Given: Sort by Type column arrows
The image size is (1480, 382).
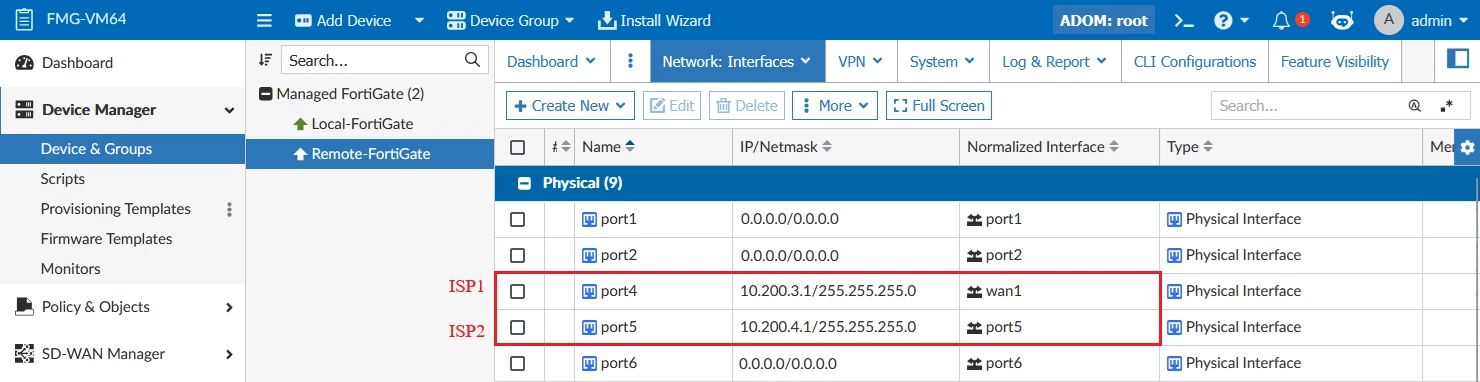Looking at the screenshot, I should 1208,147.
